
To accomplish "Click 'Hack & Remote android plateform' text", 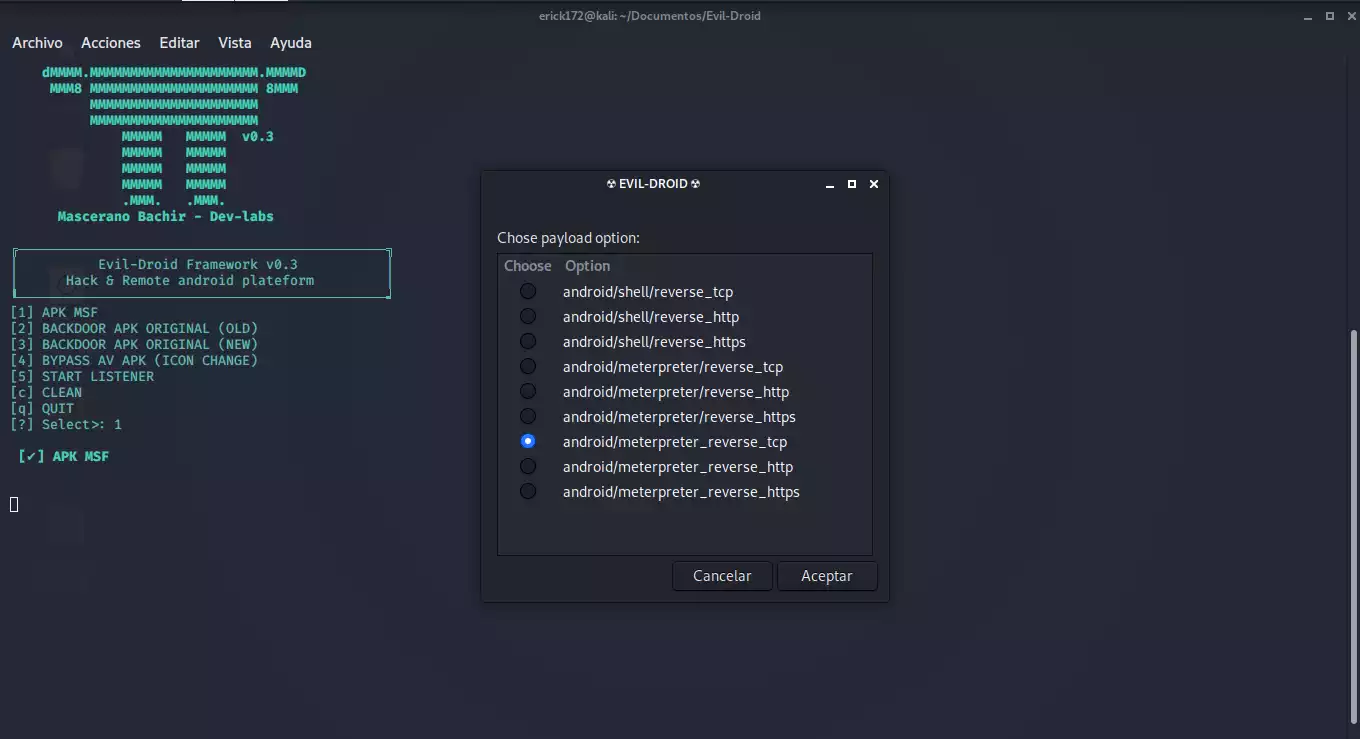I will click(x=190, y=280).
